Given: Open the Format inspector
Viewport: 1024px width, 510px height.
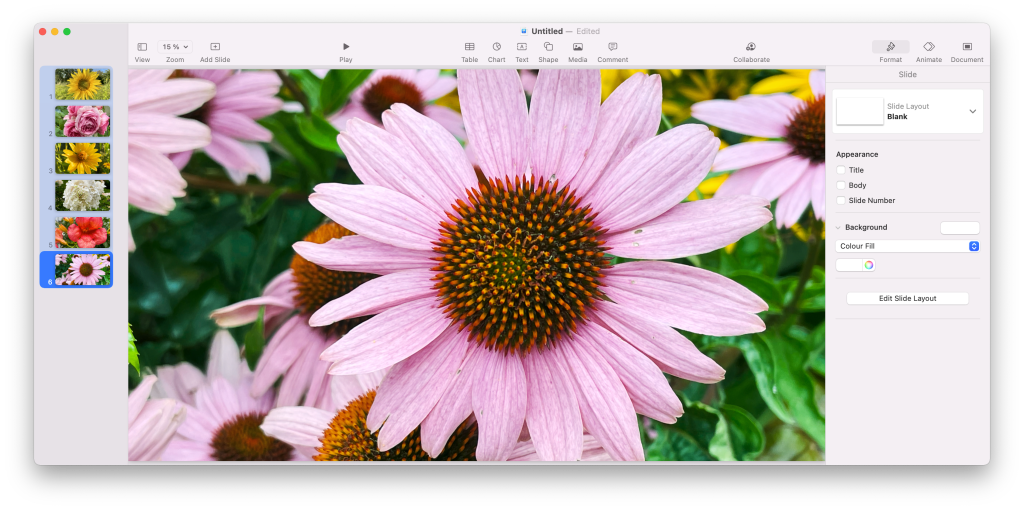Looking at the screenshot, I should pos(890,47).
